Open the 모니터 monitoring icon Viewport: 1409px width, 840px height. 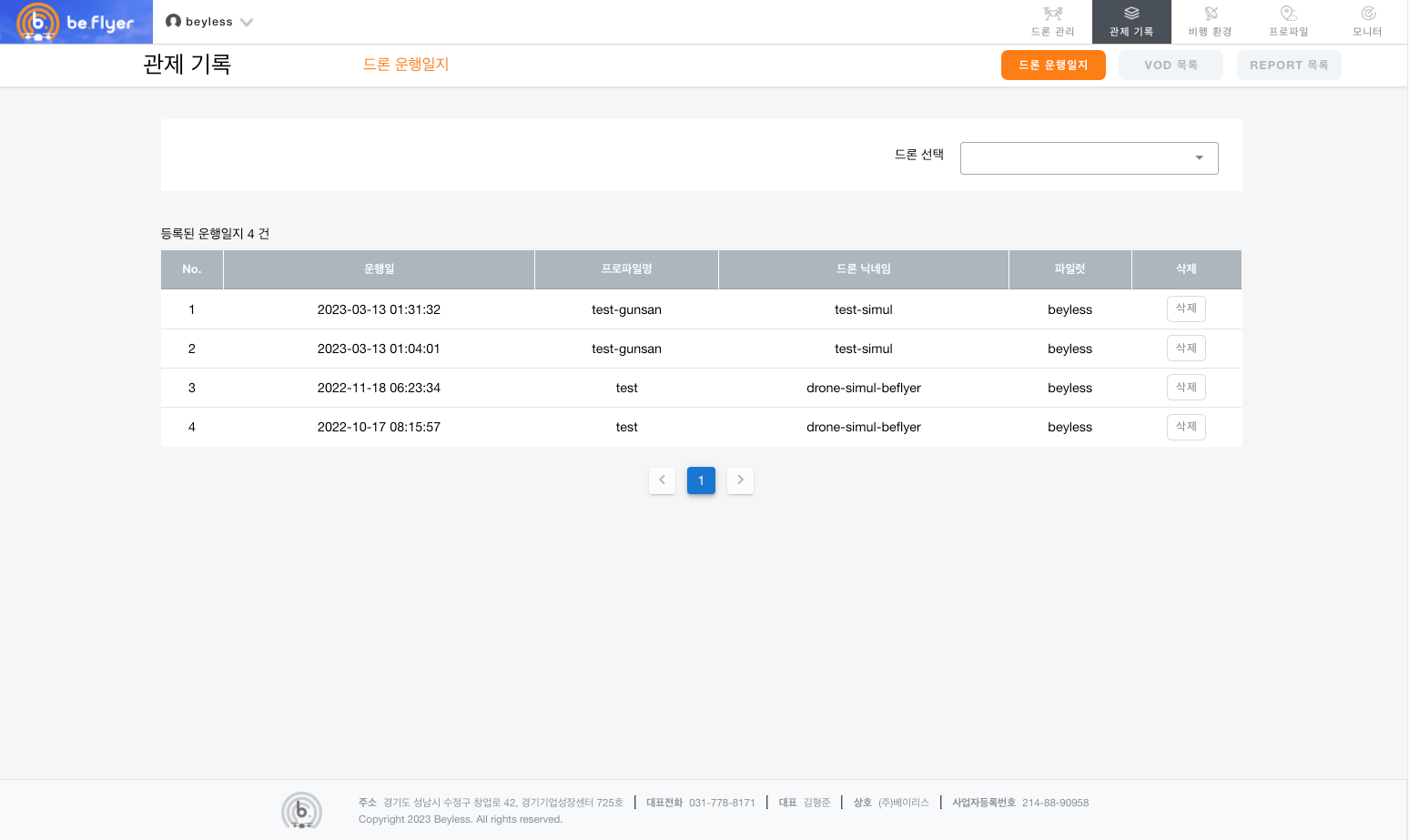[x=1367, y=21]
